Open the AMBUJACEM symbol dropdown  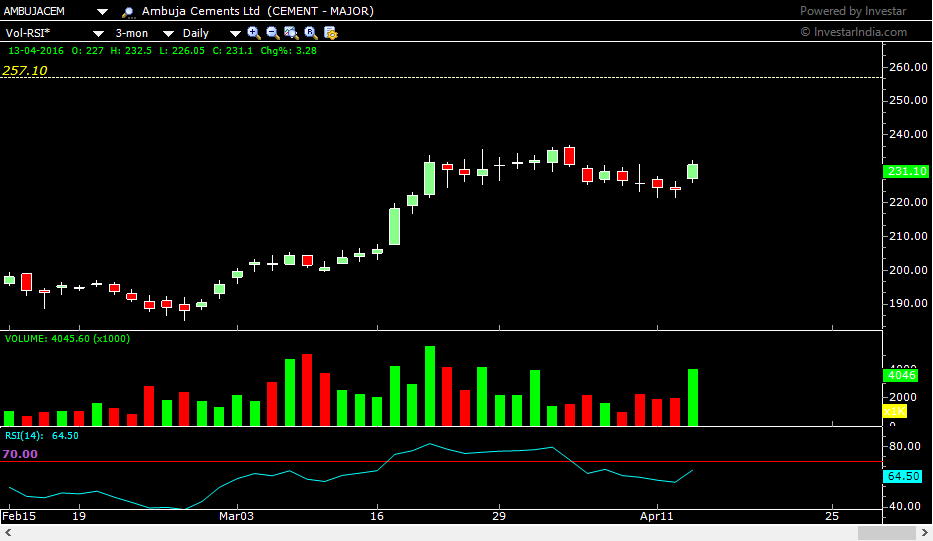click(x=102, y=11)
